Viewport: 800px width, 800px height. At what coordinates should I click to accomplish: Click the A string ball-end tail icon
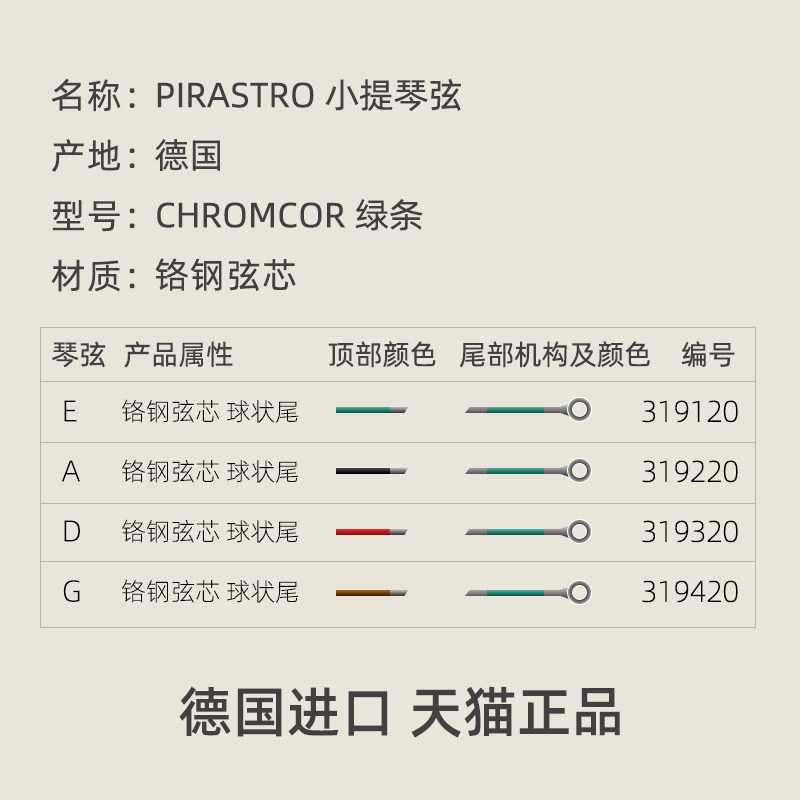pos(528,470)
